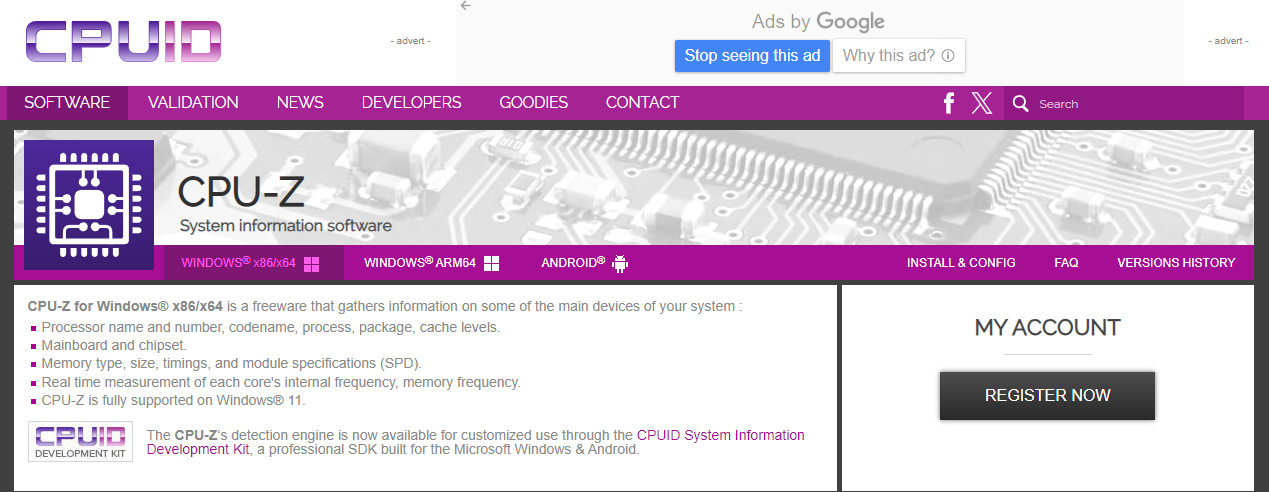Screen dimensions: 1269x492
Task: Click the REGISTER NOW button
Action: pos(1047,395)
